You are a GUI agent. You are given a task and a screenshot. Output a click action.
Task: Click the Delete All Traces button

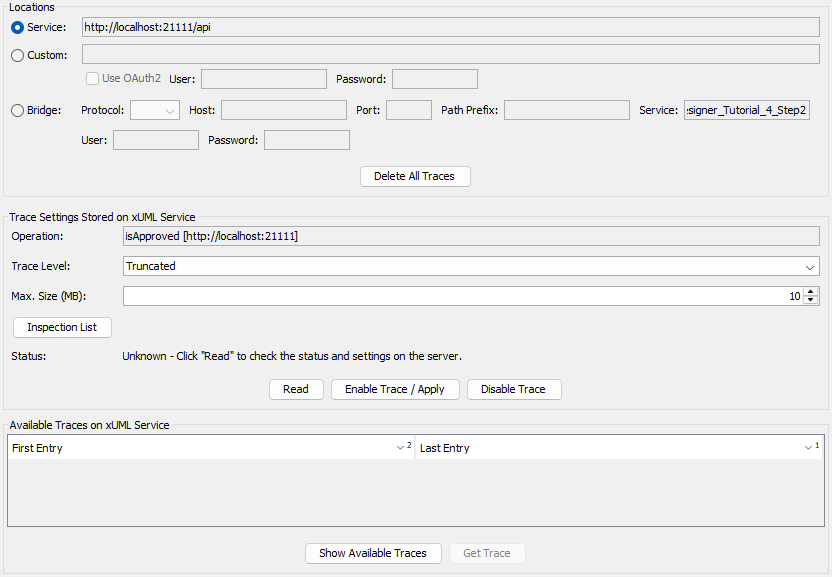click(414, 176)
